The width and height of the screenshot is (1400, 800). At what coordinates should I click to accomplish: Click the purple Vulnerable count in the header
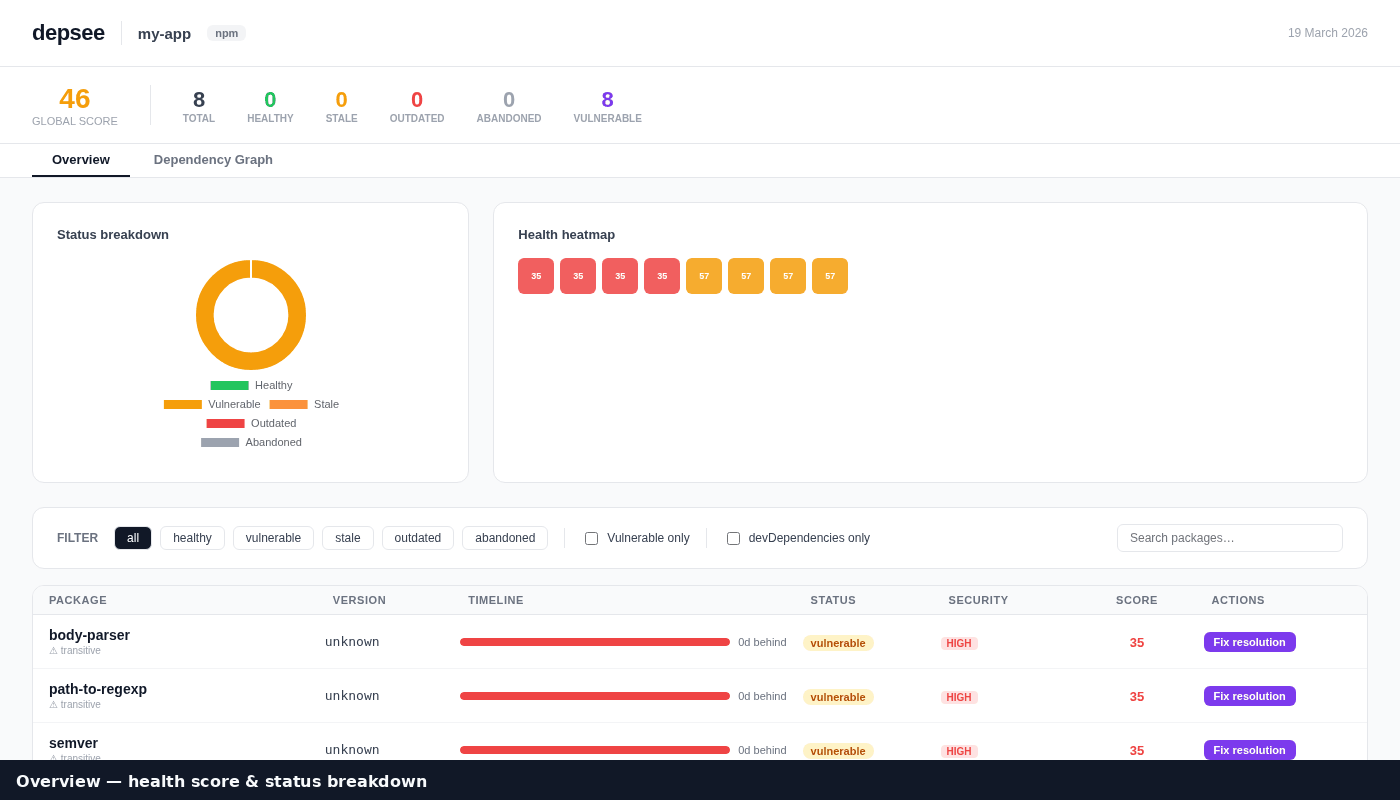[607, 100]
